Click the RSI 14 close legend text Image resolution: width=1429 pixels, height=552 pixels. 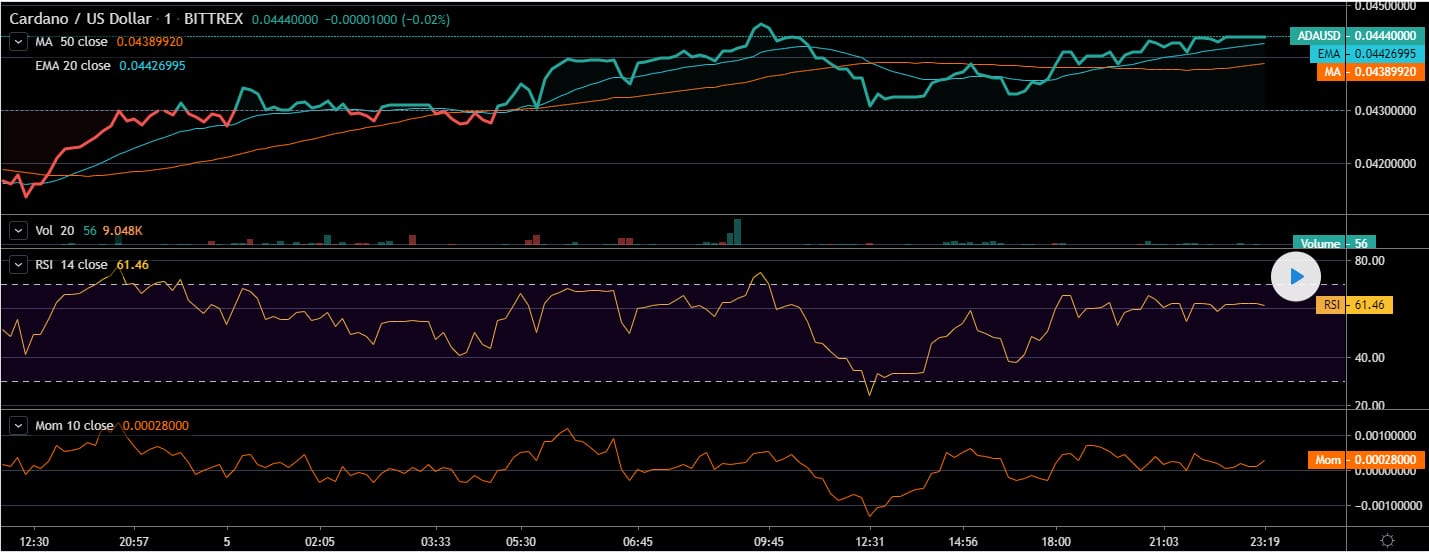(x=71, y=264)
